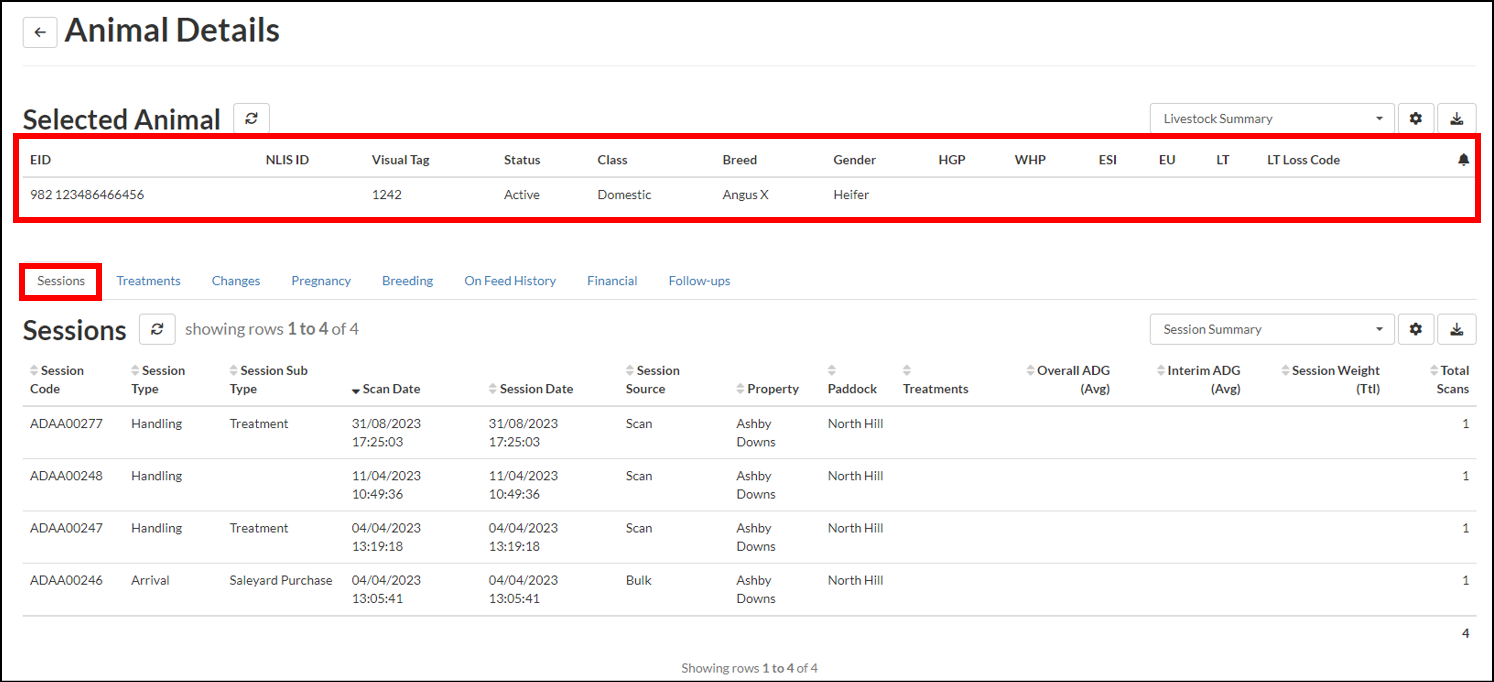Image resolution: width=1494 pixels, height=682 pixels.
Task: Sort by Total Scans column header
Action: point(1454,379)
